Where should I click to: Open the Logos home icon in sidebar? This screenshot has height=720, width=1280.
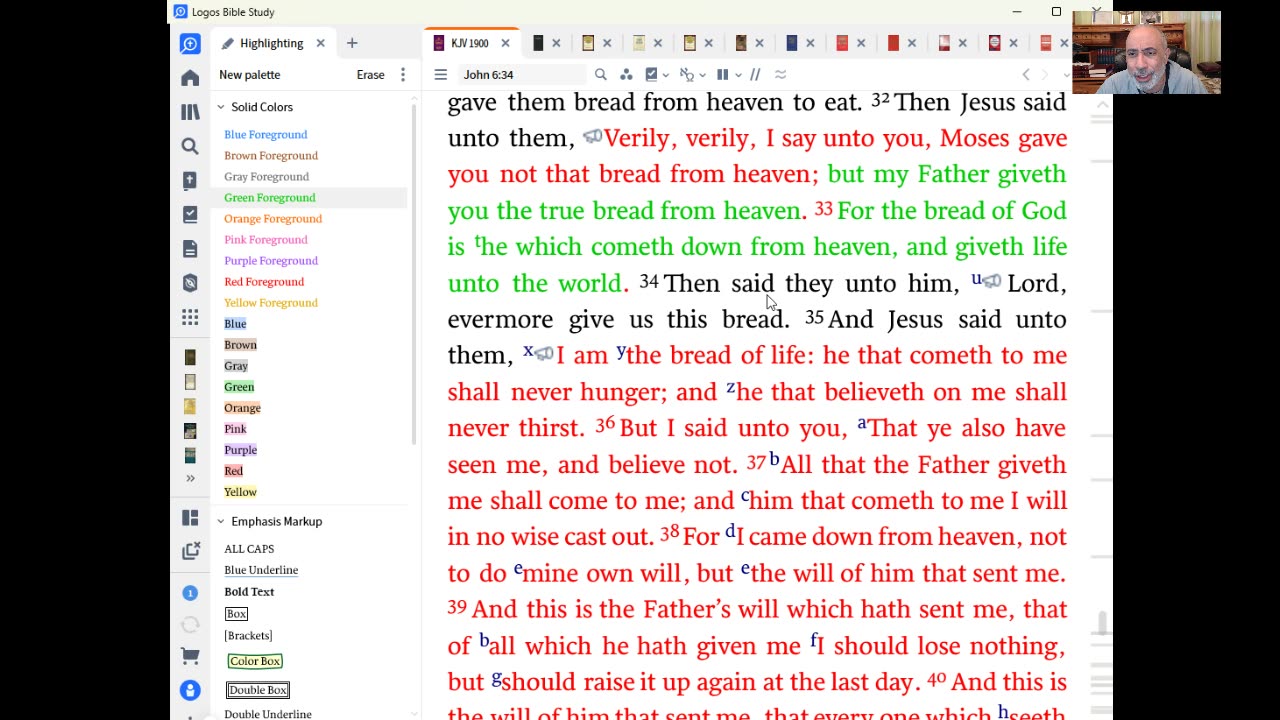point(190,78)
